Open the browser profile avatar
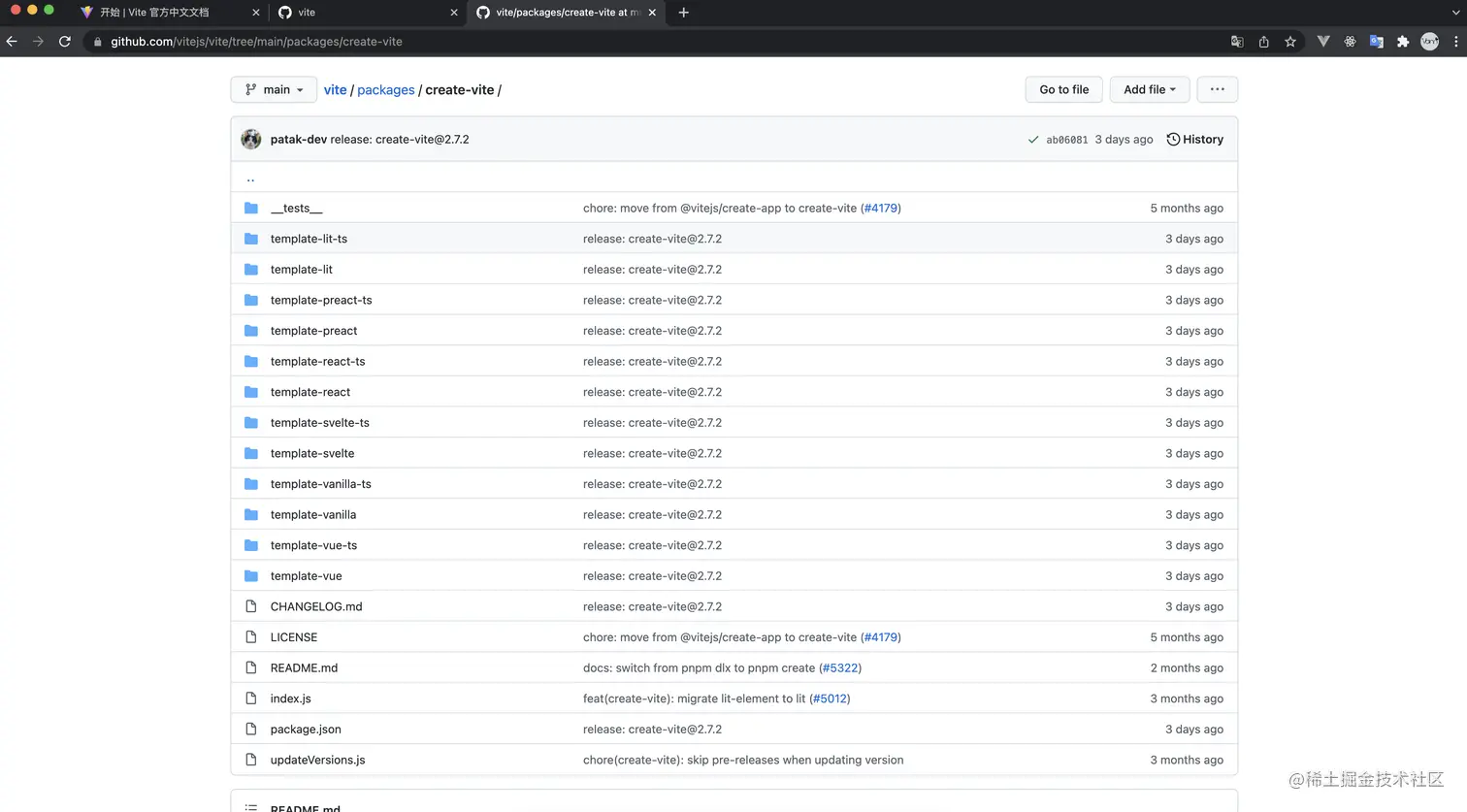The image size is (1467, 812). (1429, 42)
